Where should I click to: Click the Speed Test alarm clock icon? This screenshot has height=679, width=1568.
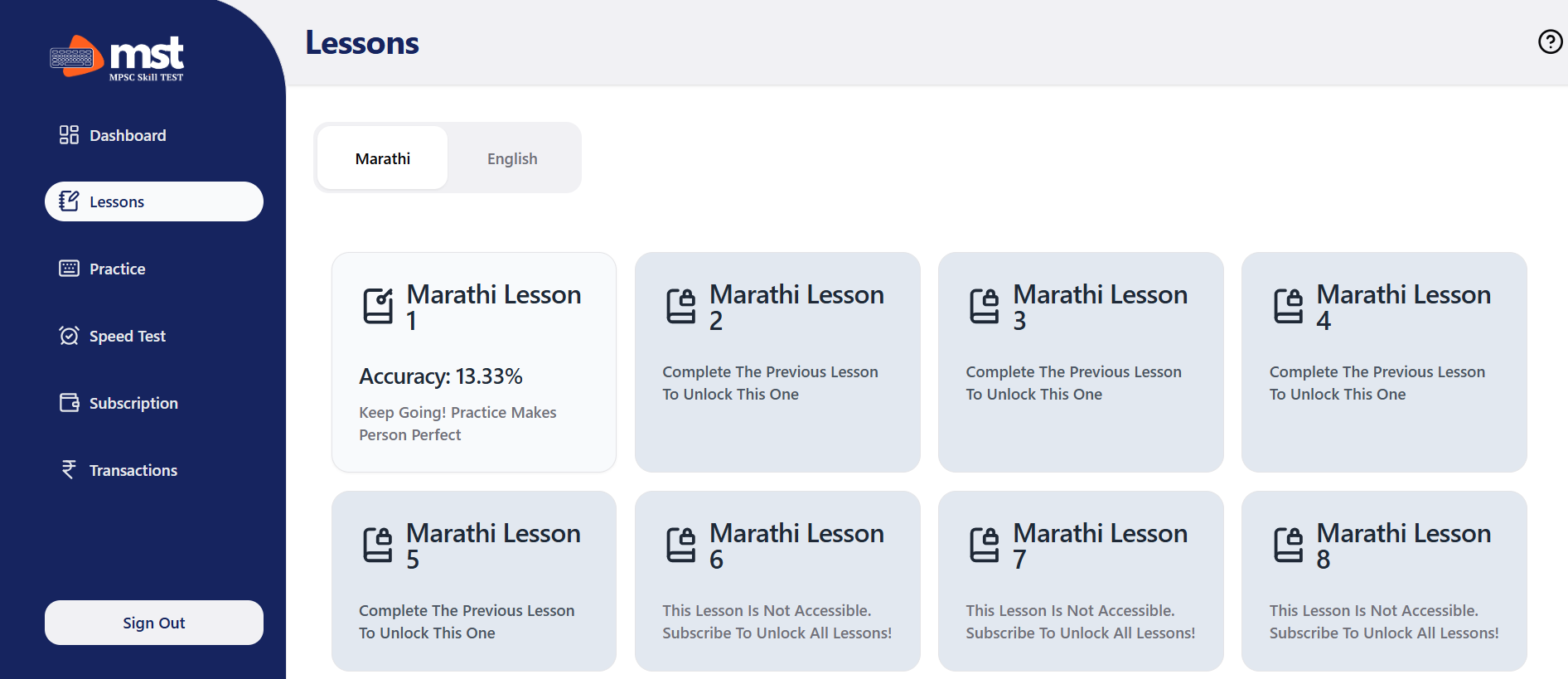pyautogui.click(x=69, y=336)
